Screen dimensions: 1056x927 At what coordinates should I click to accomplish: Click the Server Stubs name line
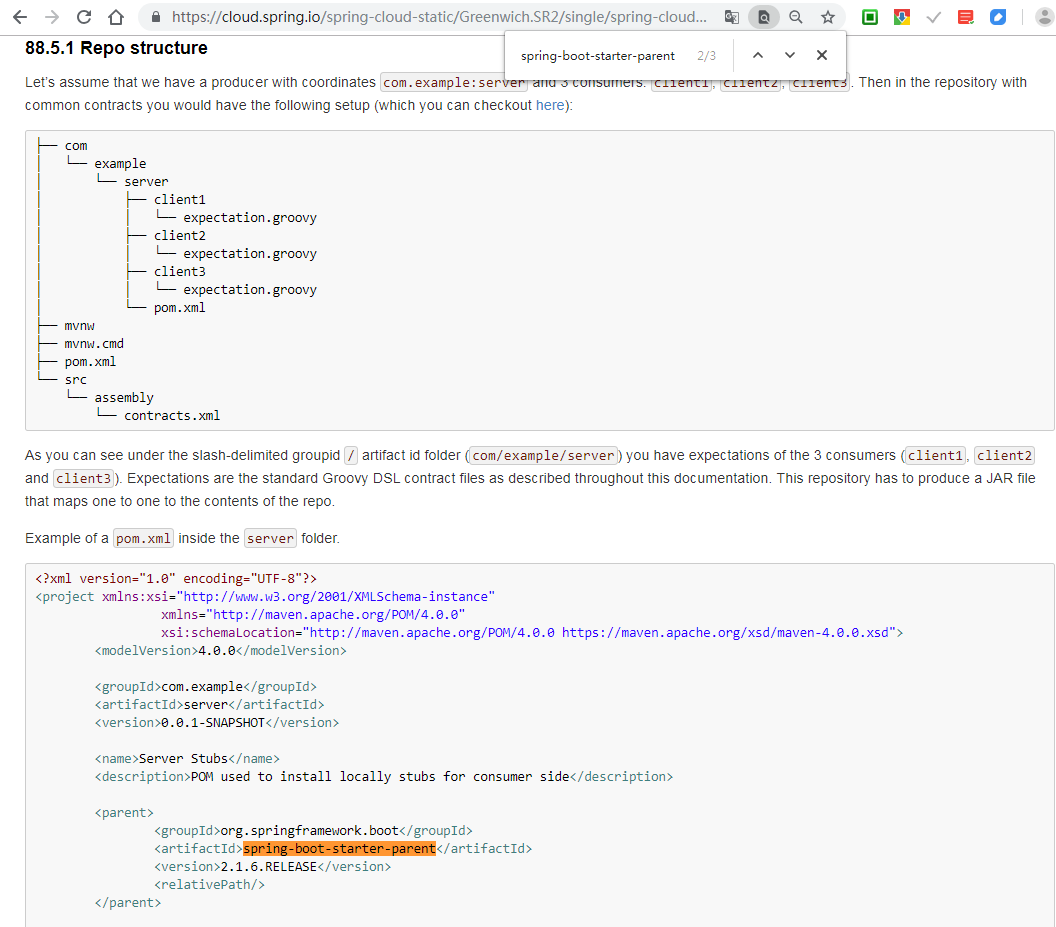pos(187,759)
